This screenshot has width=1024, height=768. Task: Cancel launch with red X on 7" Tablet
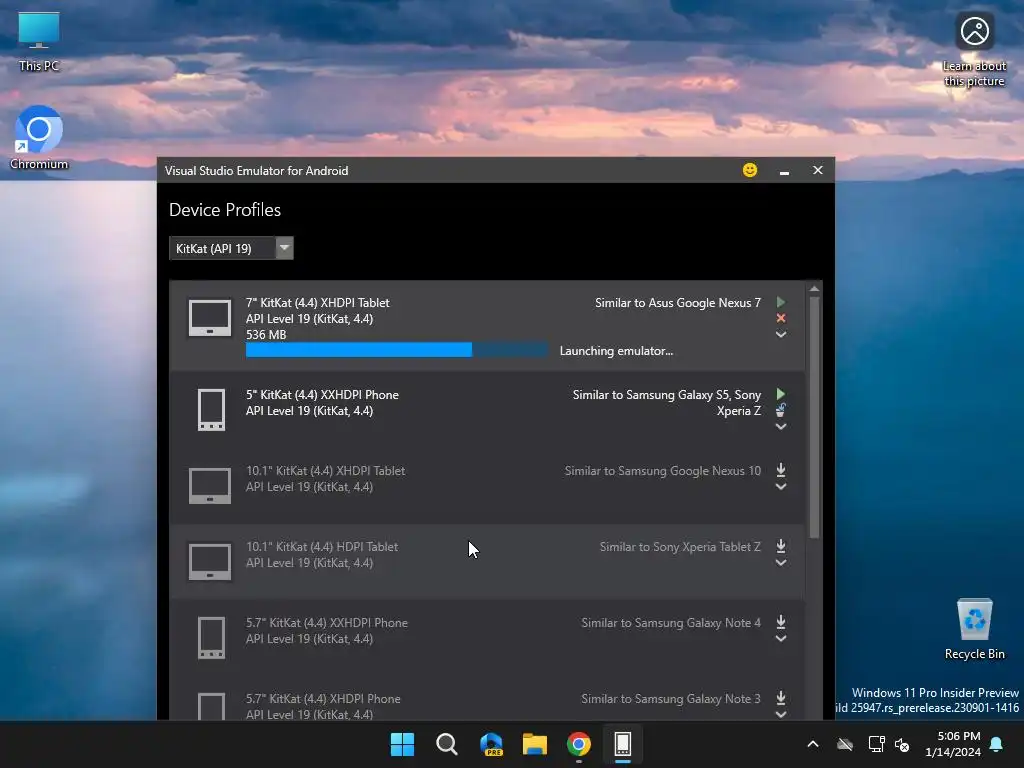[x=780, y=318]
